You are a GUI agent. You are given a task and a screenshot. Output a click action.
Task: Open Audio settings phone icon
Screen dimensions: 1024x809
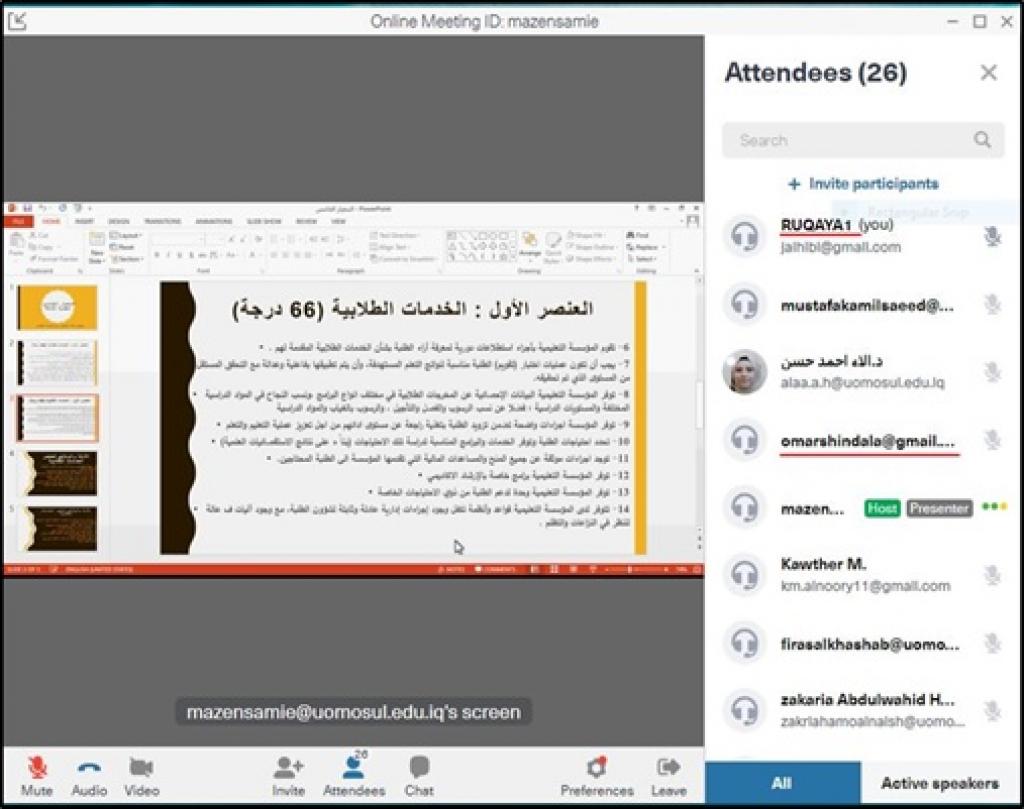[89, 768]
